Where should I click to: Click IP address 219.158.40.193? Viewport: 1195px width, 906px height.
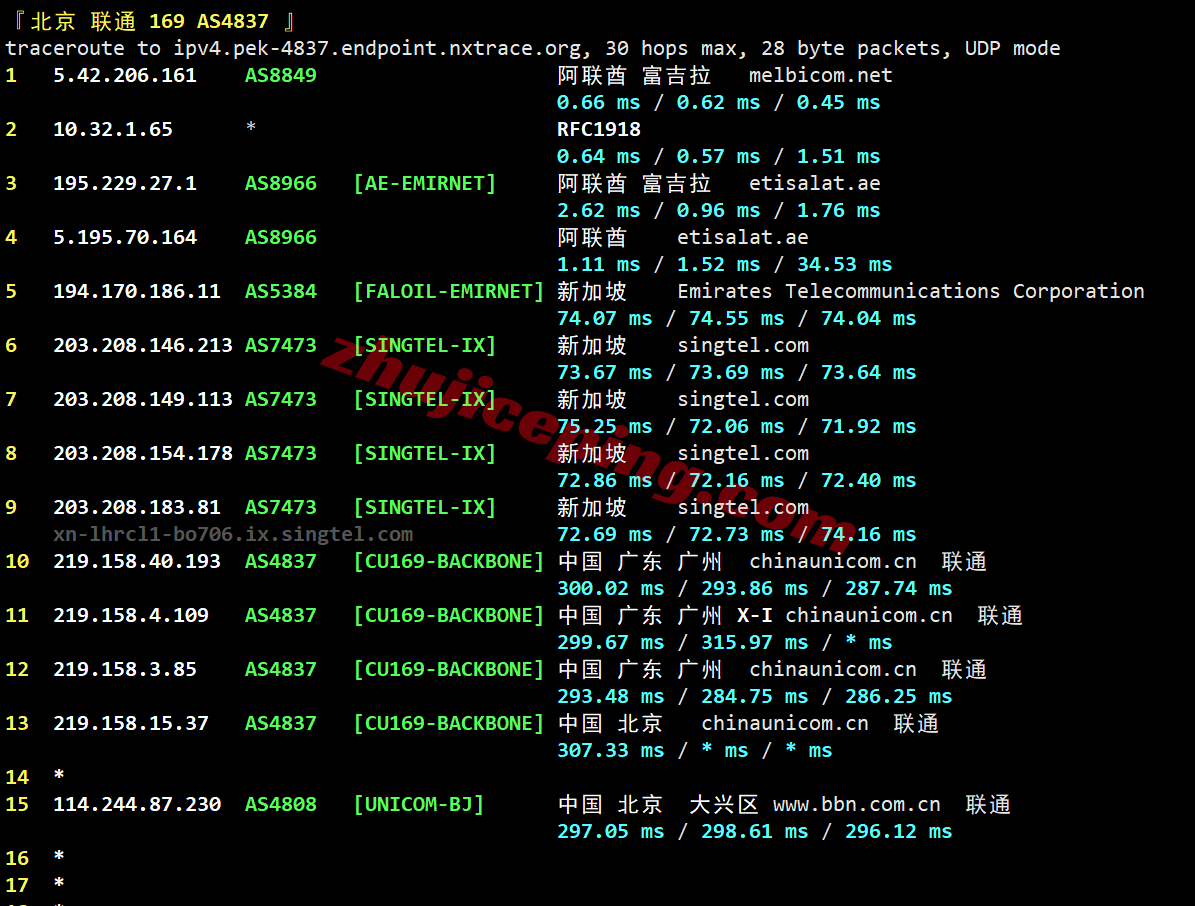pos(137,561)
